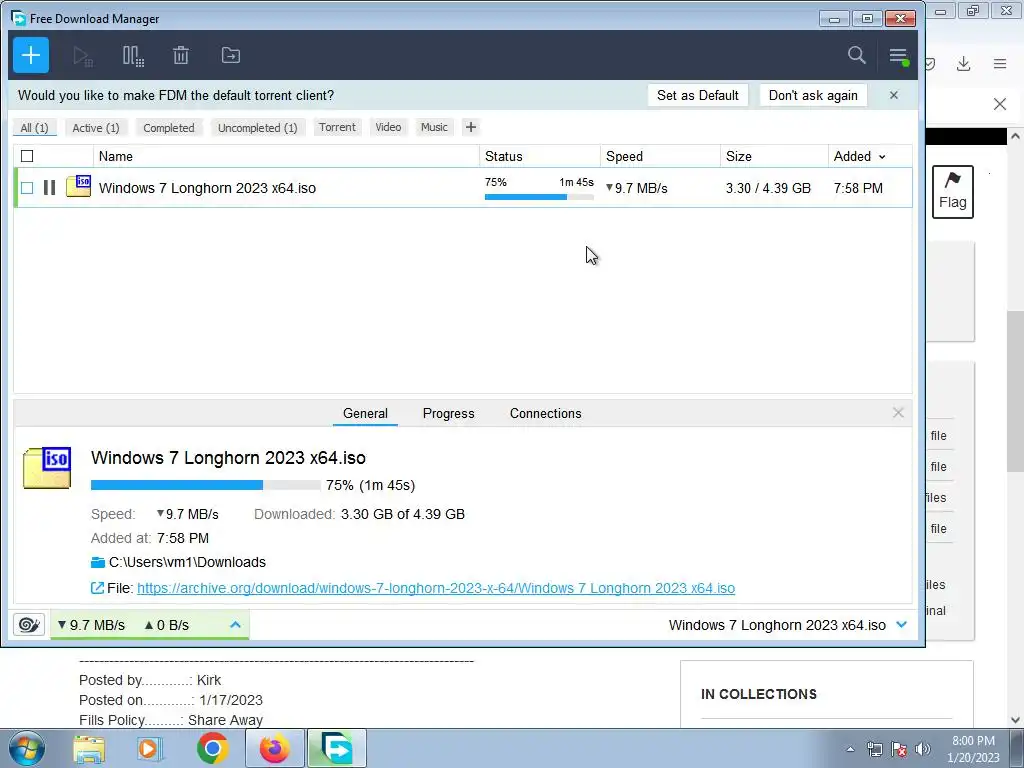Viewport: 1024px width, 768px height.
Task: Click the Pause selected downloads toolbar icon
Action: click(133, 56)
